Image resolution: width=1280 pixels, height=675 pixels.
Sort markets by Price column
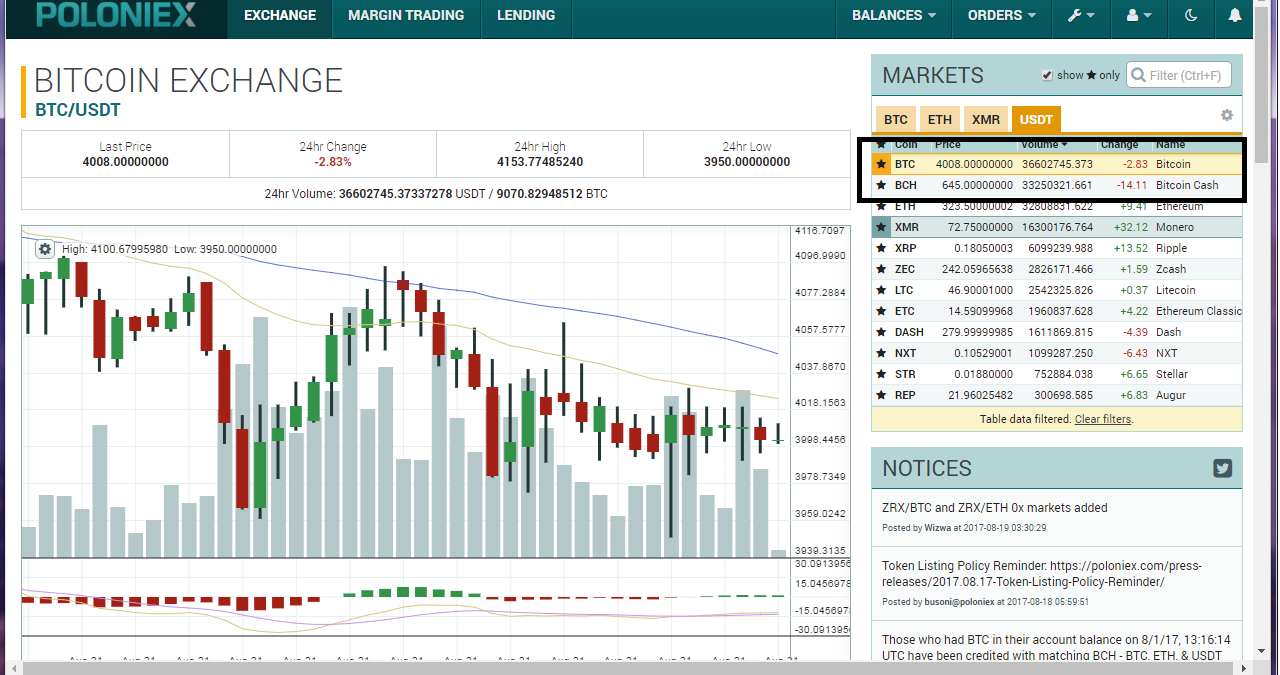tap(947, 145)
